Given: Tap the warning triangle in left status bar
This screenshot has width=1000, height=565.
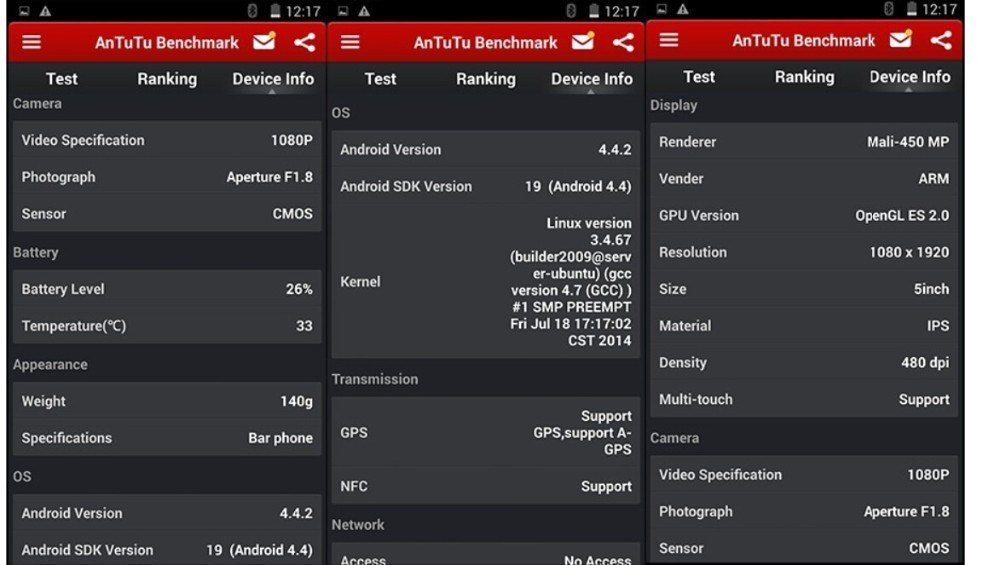Looking at the screenshot, I should (x=46, y=11).
